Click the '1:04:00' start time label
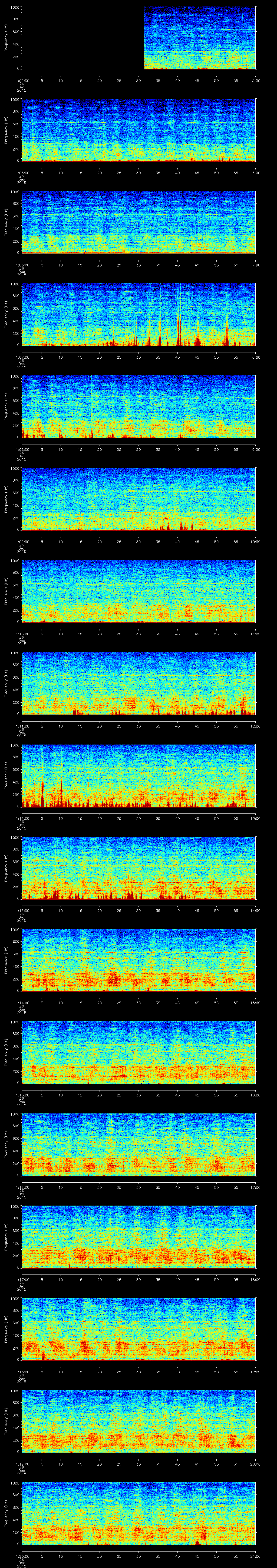This screenshot has height=1568, width=277. (x=22, y=80)
